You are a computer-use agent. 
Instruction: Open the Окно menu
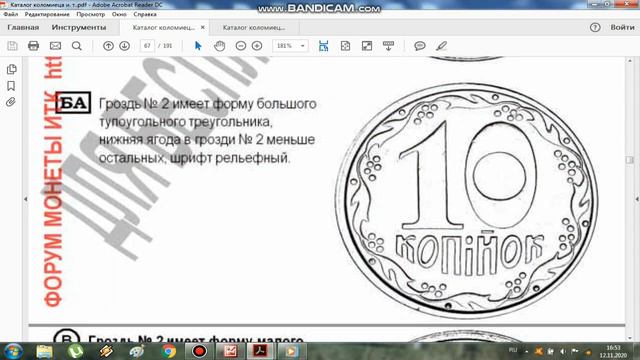click(119, 14)
